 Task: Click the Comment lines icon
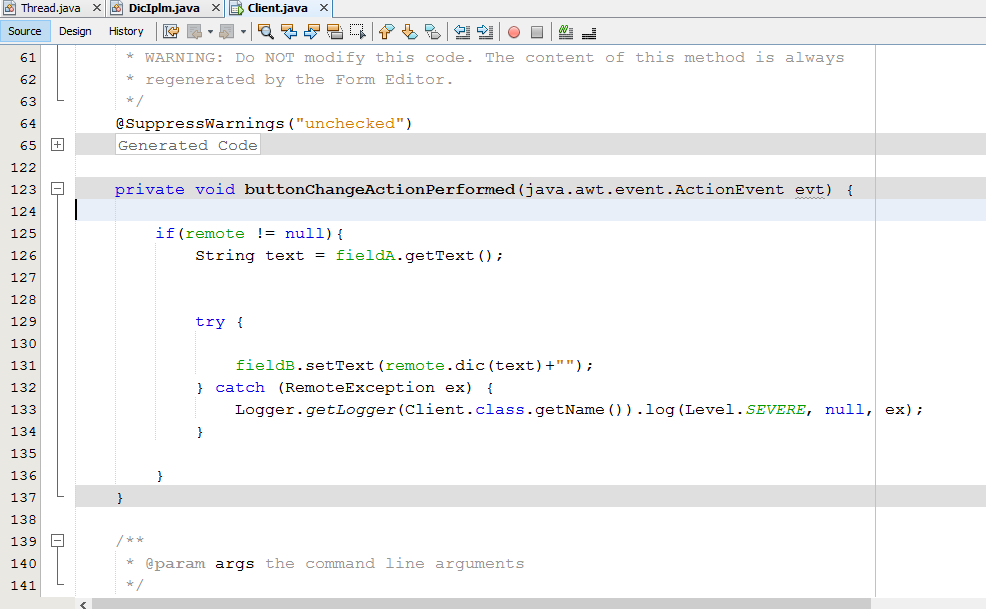pyautogui.click(x=565, y=31)
